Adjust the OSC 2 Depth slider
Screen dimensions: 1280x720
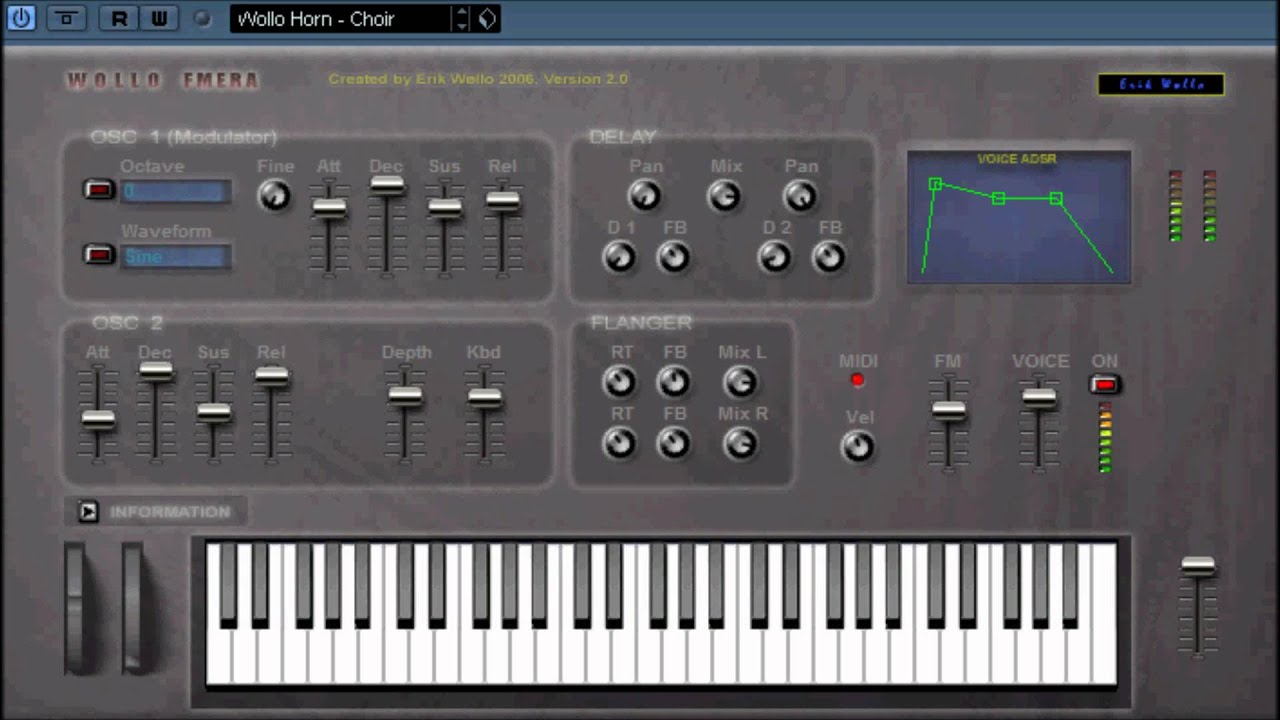click(405, 395)
